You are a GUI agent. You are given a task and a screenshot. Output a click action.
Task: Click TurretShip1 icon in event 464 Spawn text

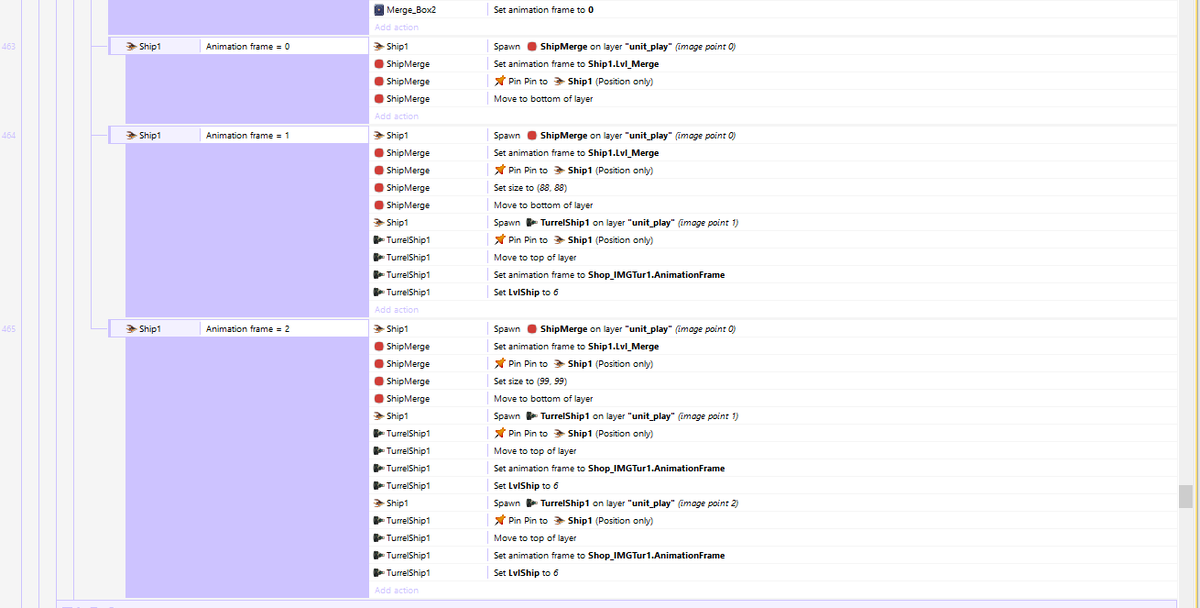(532, 223)
